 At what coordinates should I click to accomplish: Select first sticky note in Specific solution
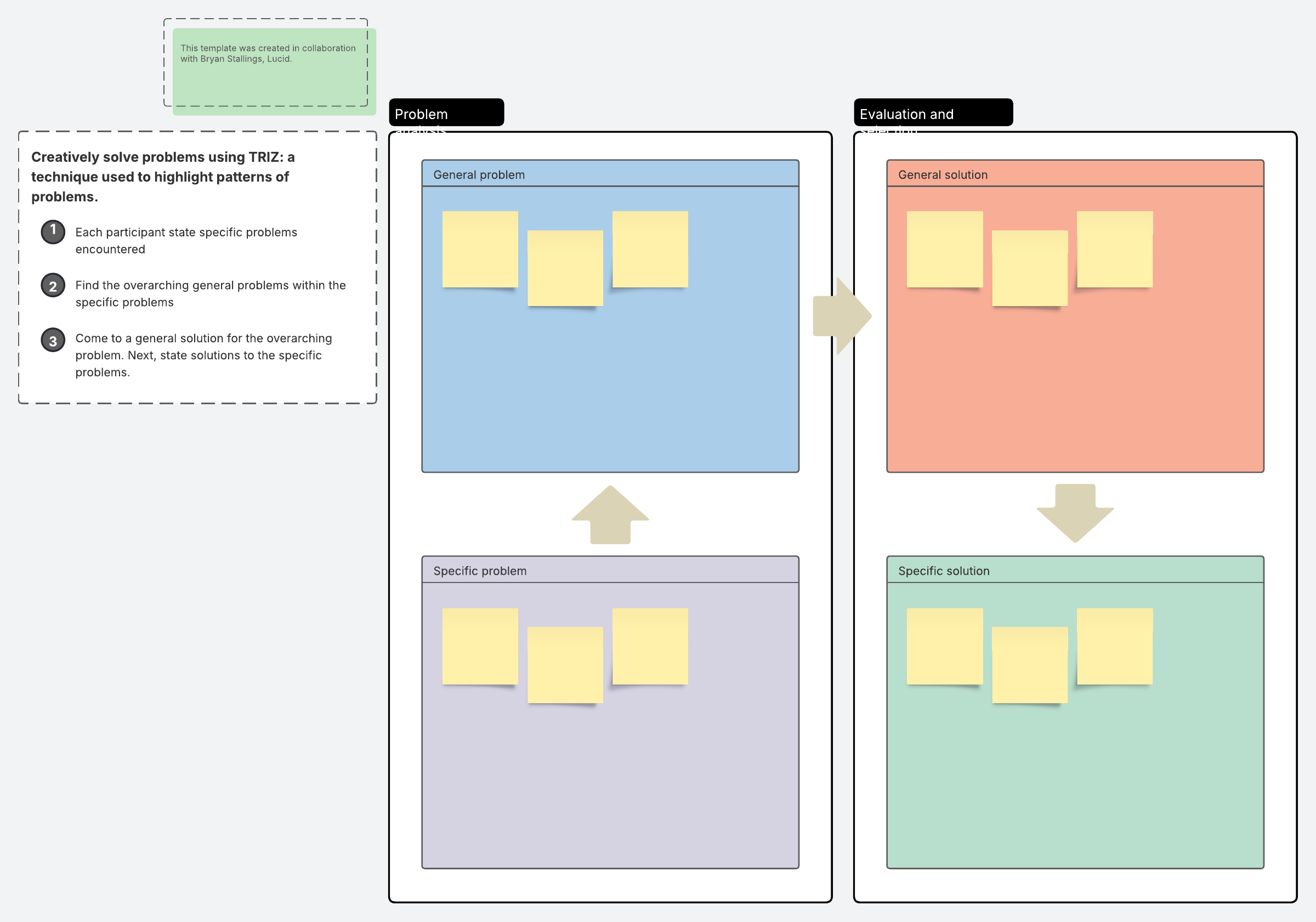tap(945, 646)
